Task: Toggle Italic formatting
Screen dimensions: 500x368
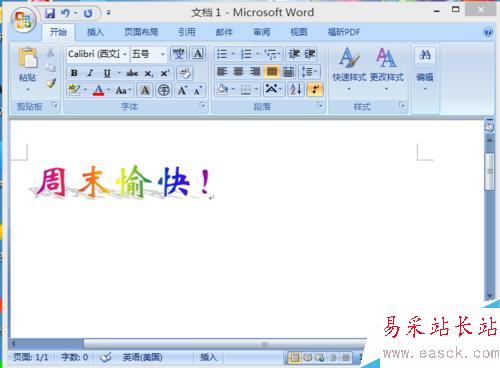Action: (x=90, y=73)
